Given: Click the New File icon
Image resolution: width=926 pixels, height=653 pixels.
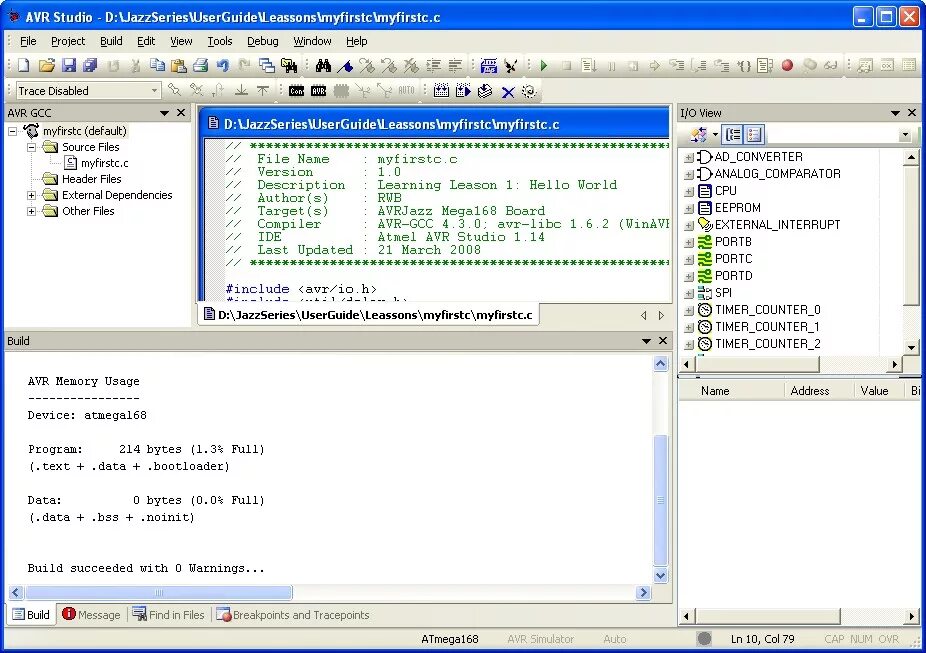Looking at the screenshot, I should coord(24,66).
